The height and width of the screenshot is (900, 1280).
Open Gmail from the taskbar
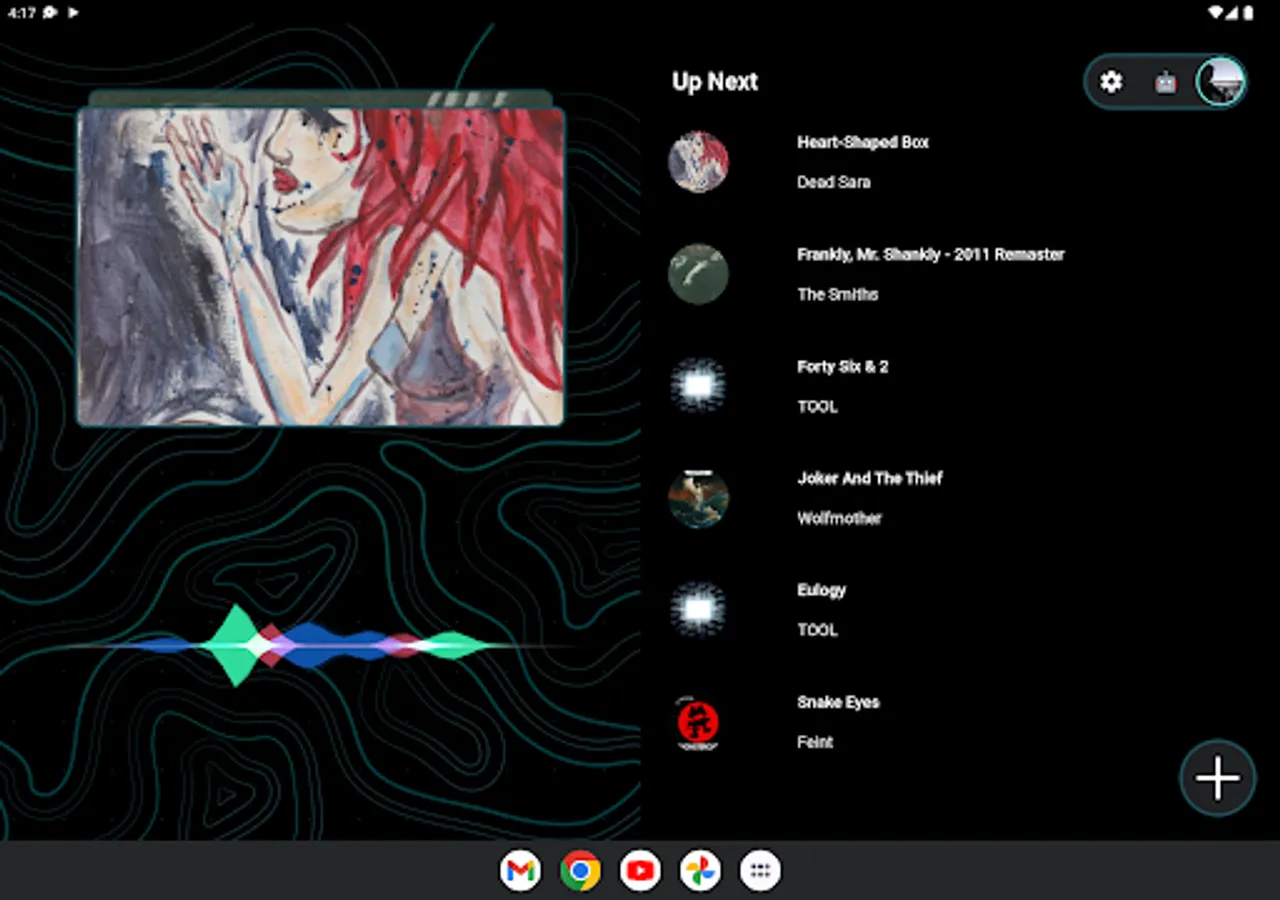[520, 871]
